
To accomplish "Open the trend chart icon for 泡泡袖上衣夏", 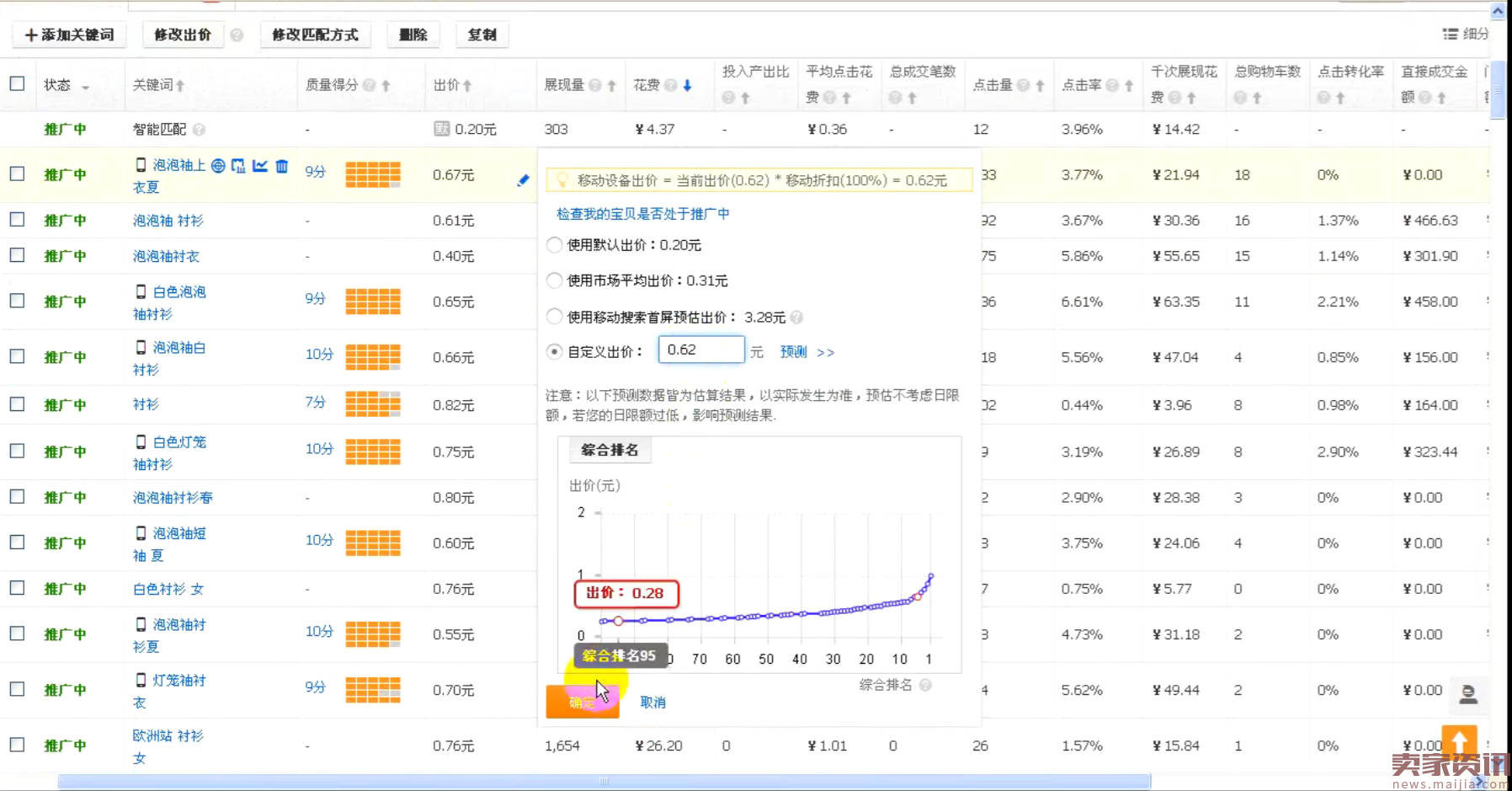I will click(260, 166).
